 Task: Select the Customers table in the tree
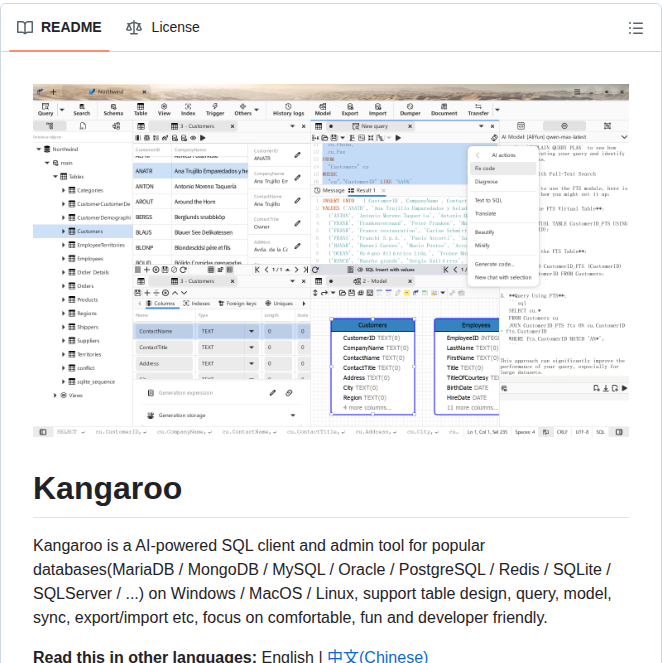83,231
